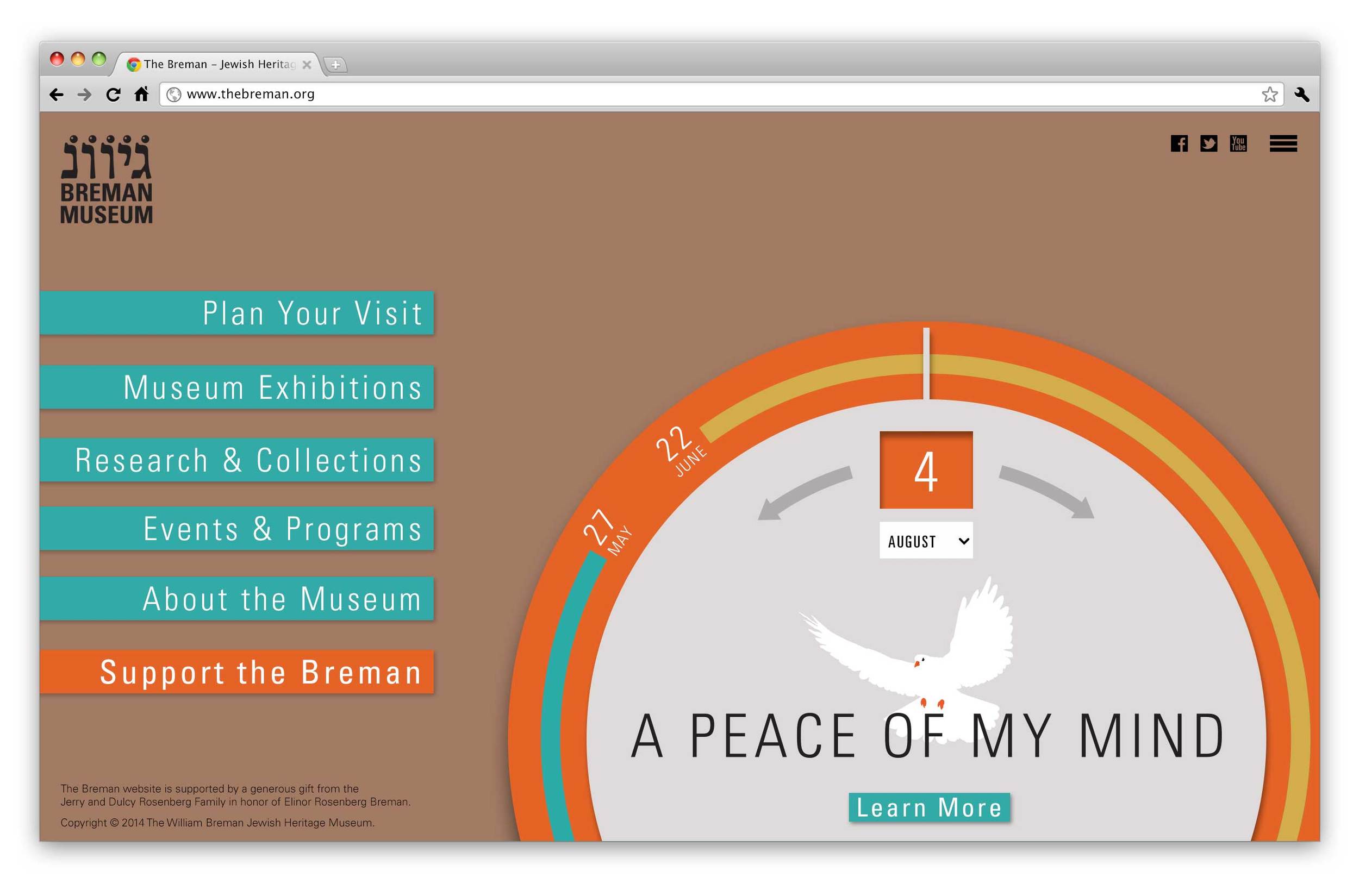Open the Twitter social icon

coord(1207,143)
